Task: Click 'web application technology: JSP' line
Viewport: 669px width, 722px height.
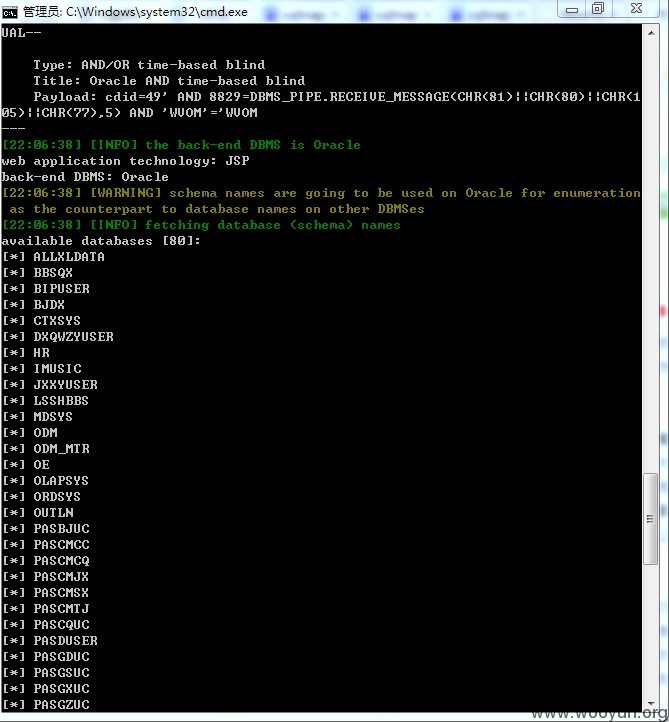Action: click(125, 161)
